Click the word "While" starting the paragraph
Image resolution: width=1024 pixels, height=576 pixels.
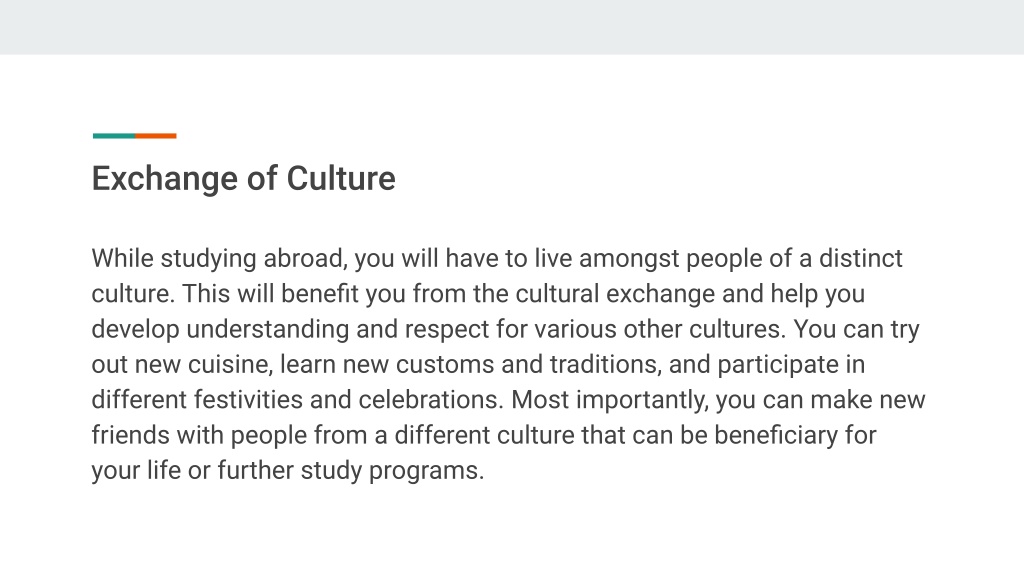coord(122,259)
